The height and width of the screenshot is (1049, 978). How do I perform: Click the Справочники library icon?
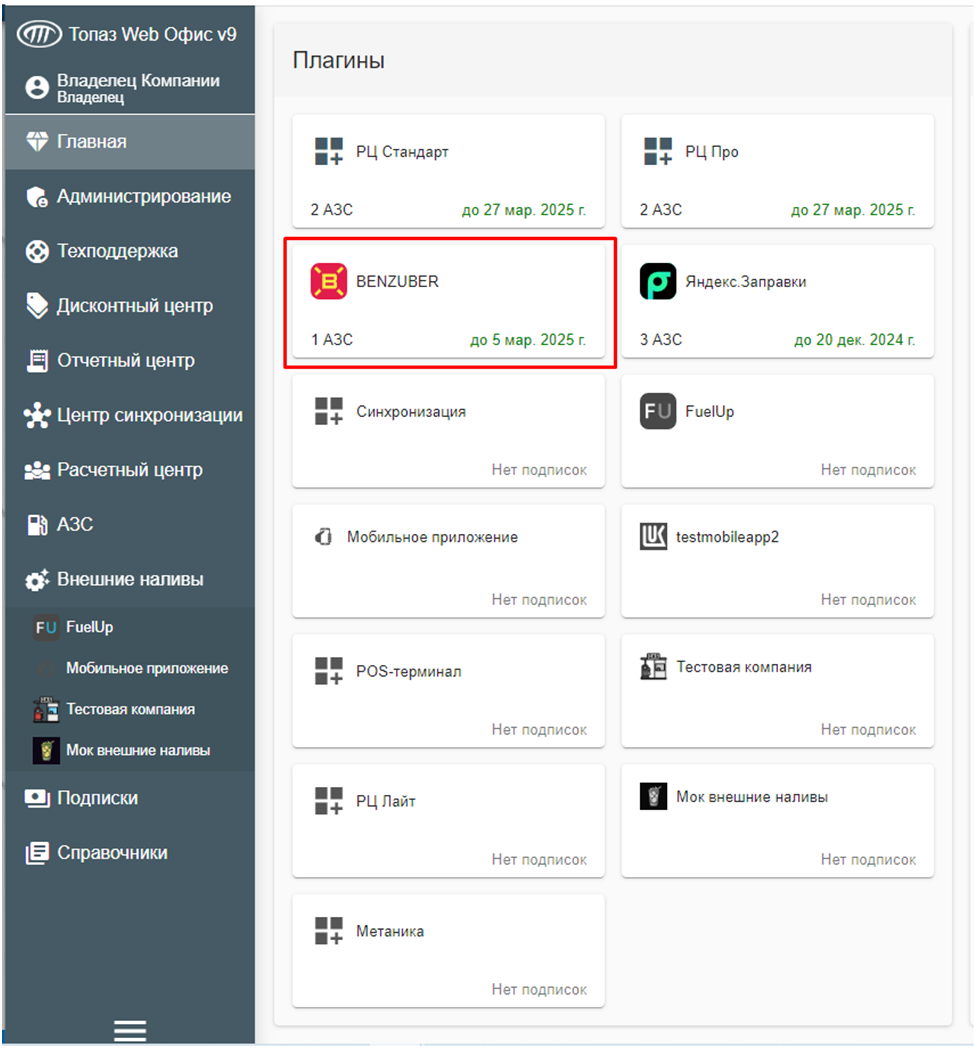tap(37, 853)
